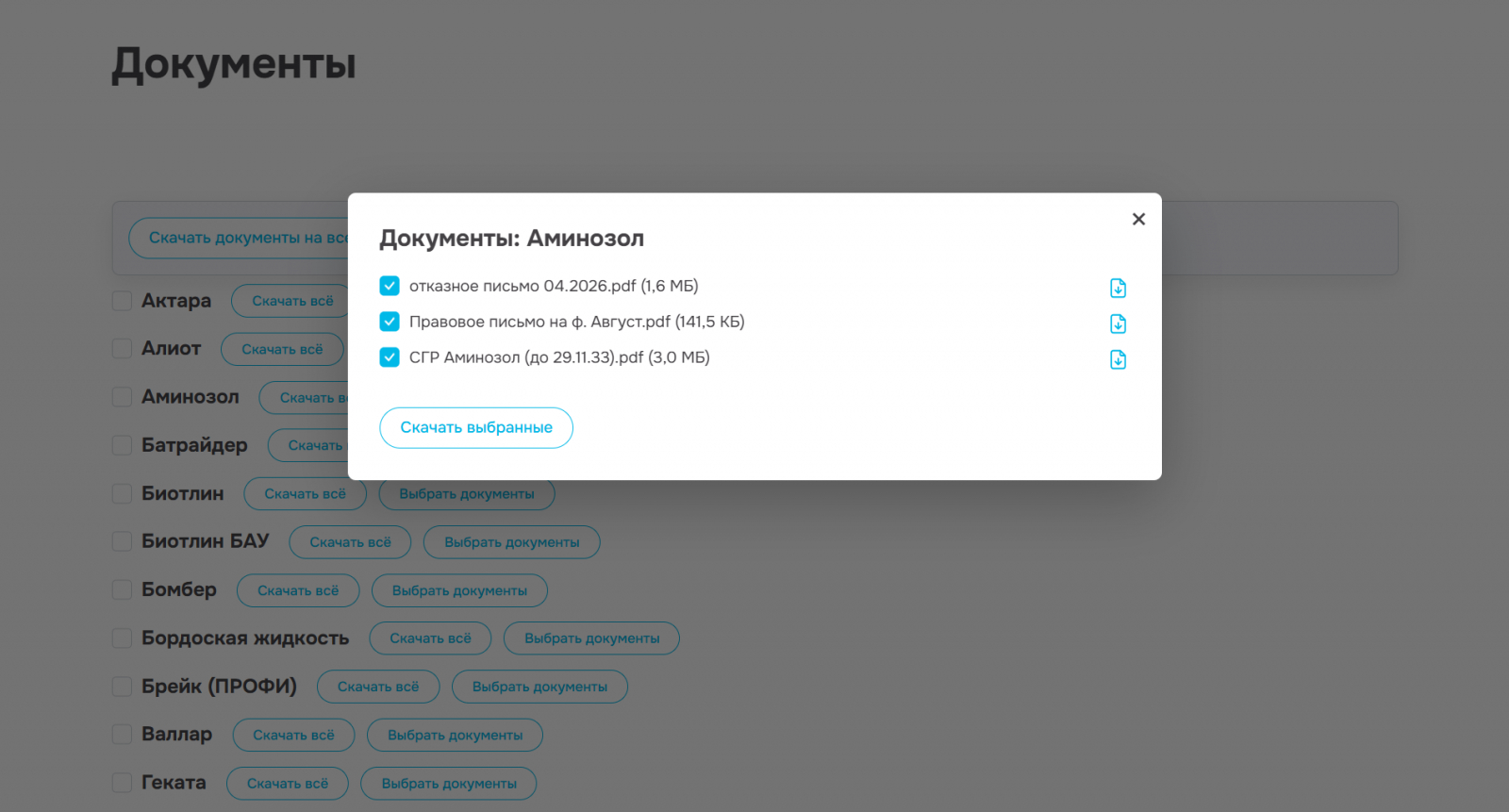The image size is (1509, 812).
Task: Open Выбрать документы for Бомбер
Action: (459, 590)
